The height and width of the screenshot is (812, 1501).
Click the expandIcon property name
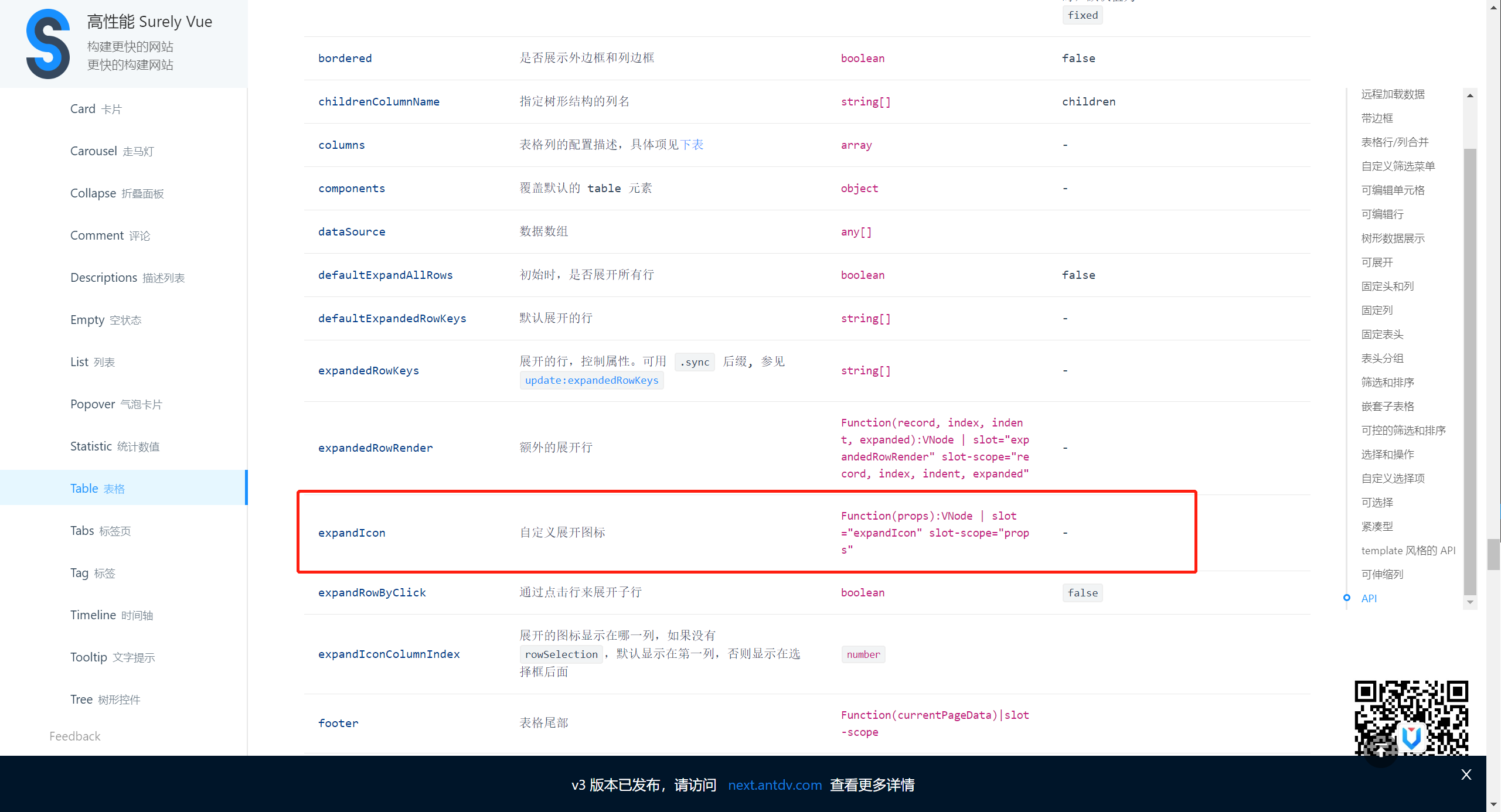(352, 533)
